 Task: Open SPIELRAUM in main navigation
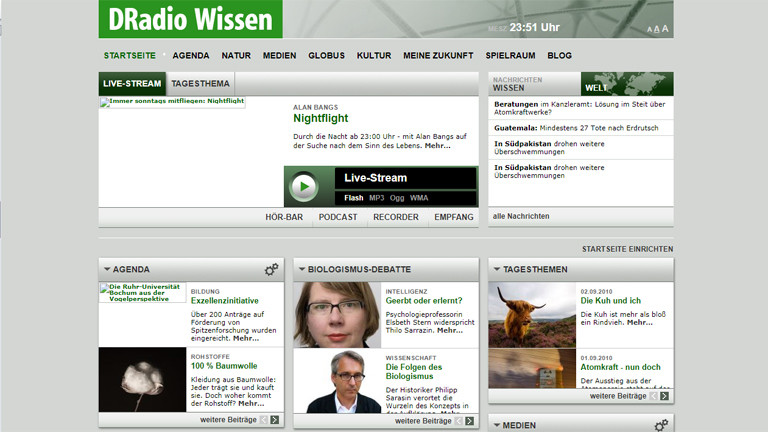pyautogui.click(x=510, y=55)
